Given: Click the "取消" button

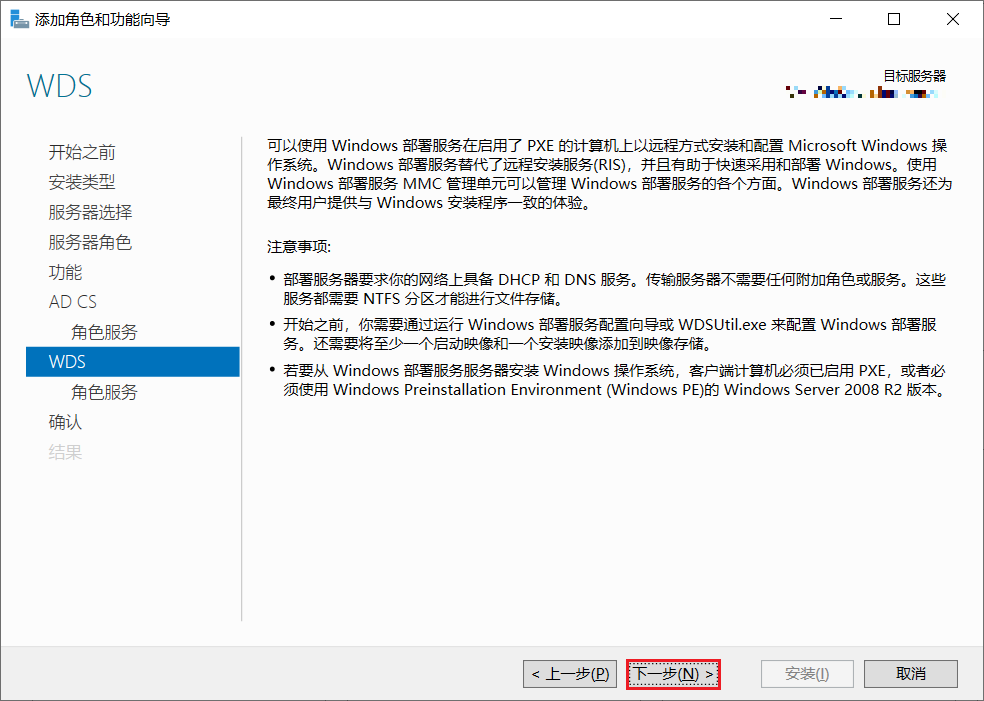Looking at the screenshot, I should (x=910, y=673).
